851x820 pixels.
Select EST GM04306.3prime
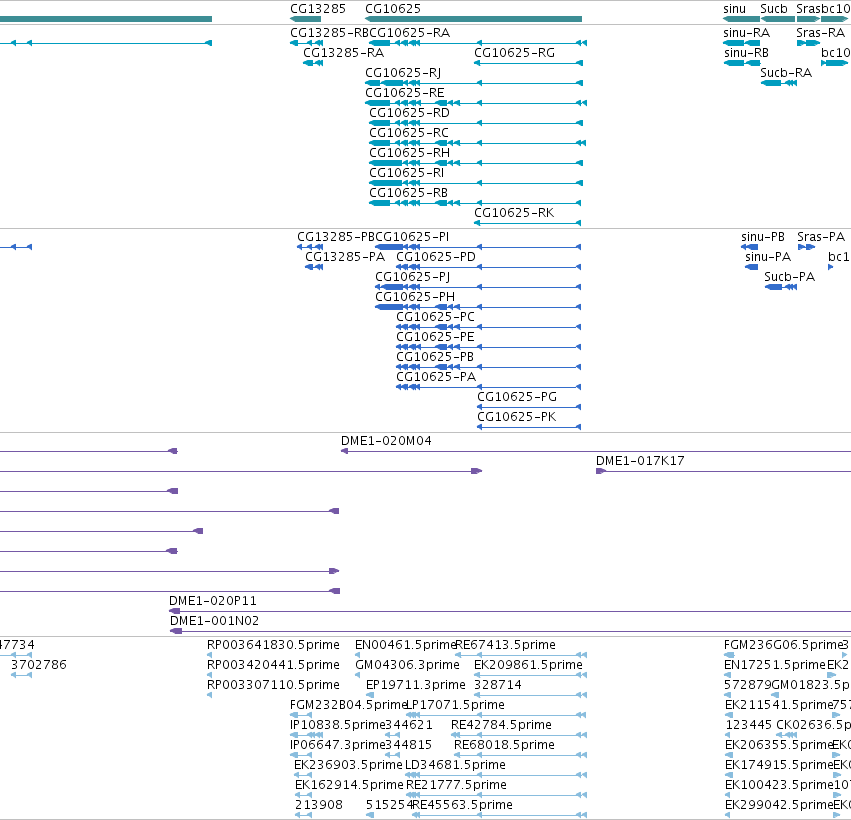[407, 665]
